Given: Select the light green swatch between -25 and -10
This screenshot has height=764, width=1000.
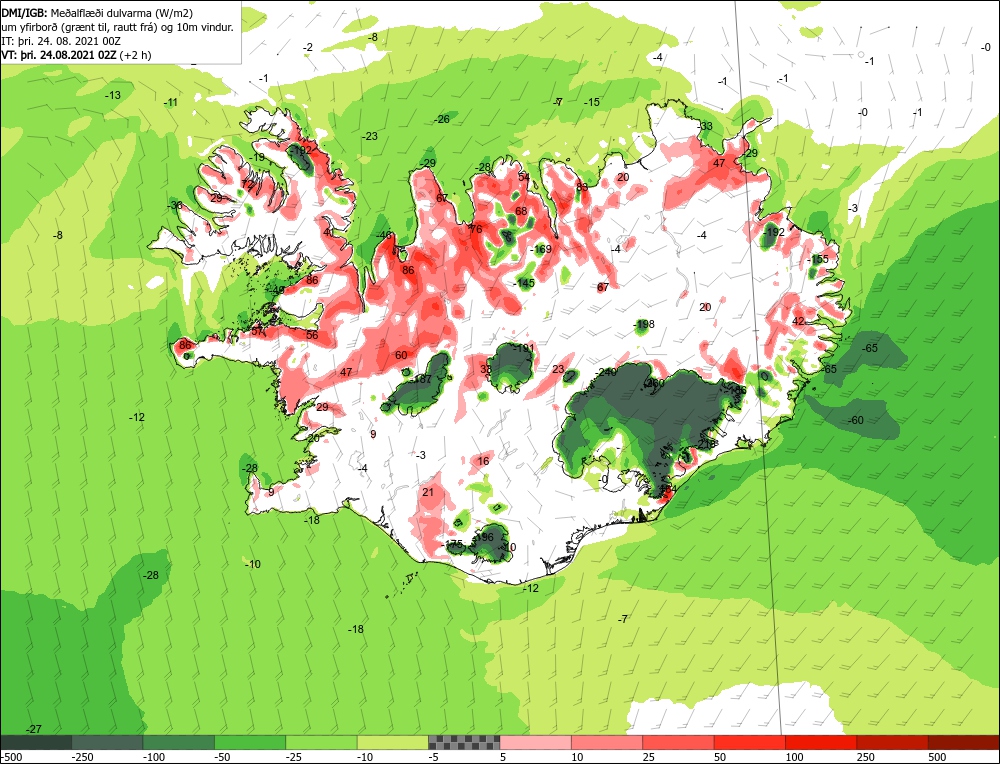Looking at the screenshot, I should tap(322, 742).
